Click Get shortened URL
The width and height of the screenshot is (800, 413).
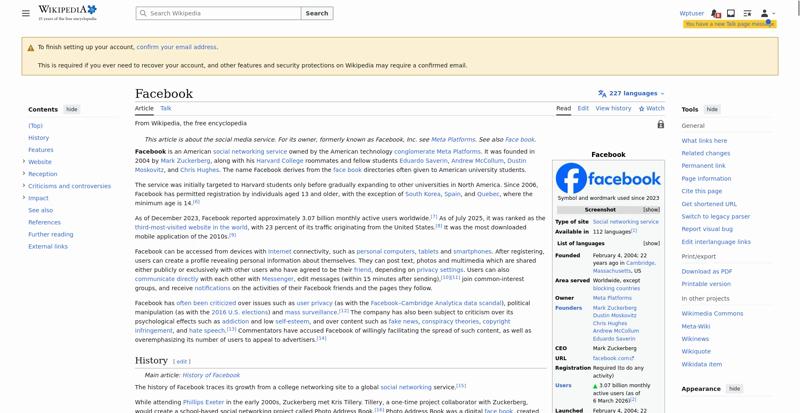click(x=709, y=204)
